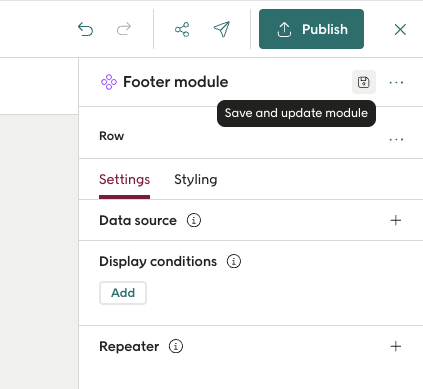Show info for Data source
Image resolution: width=423 pixels, height=389 pixels.
coord(194,220)
